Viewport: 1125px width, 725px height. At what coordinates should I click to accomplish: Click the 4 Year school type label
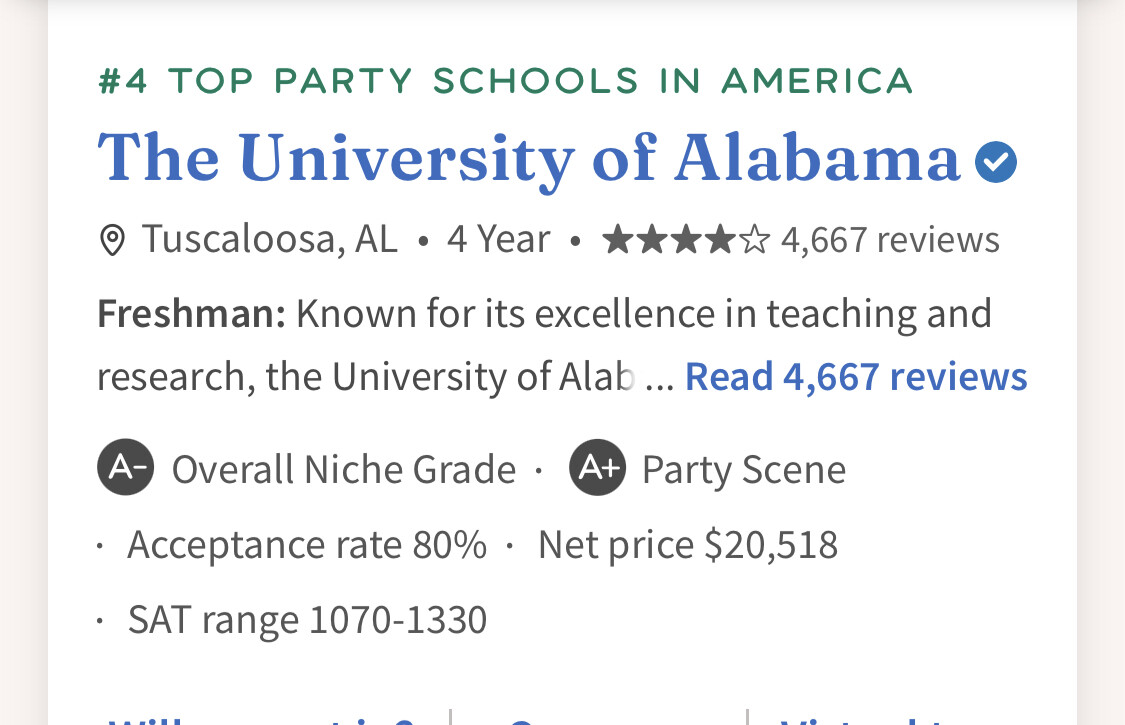(x=499, y=239)
